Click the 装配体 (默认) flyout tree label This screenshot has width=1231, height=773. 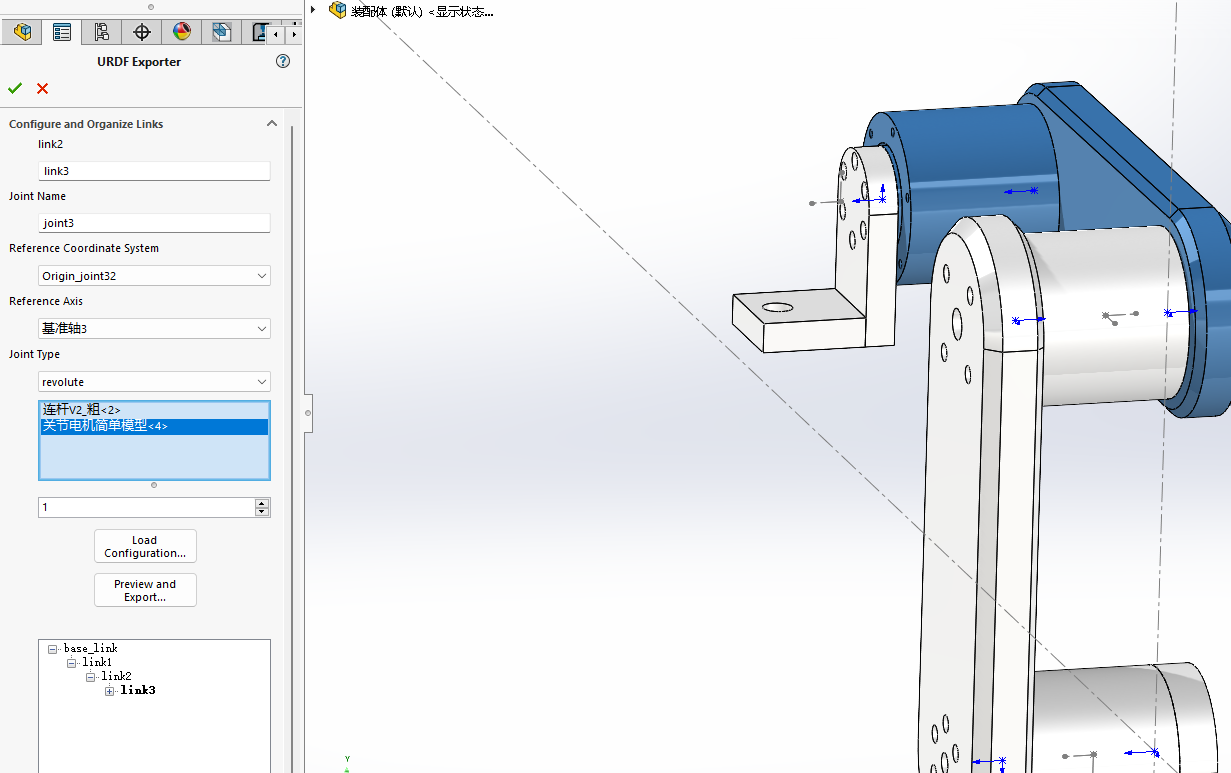pyautogui.click(x=421, y=11)
